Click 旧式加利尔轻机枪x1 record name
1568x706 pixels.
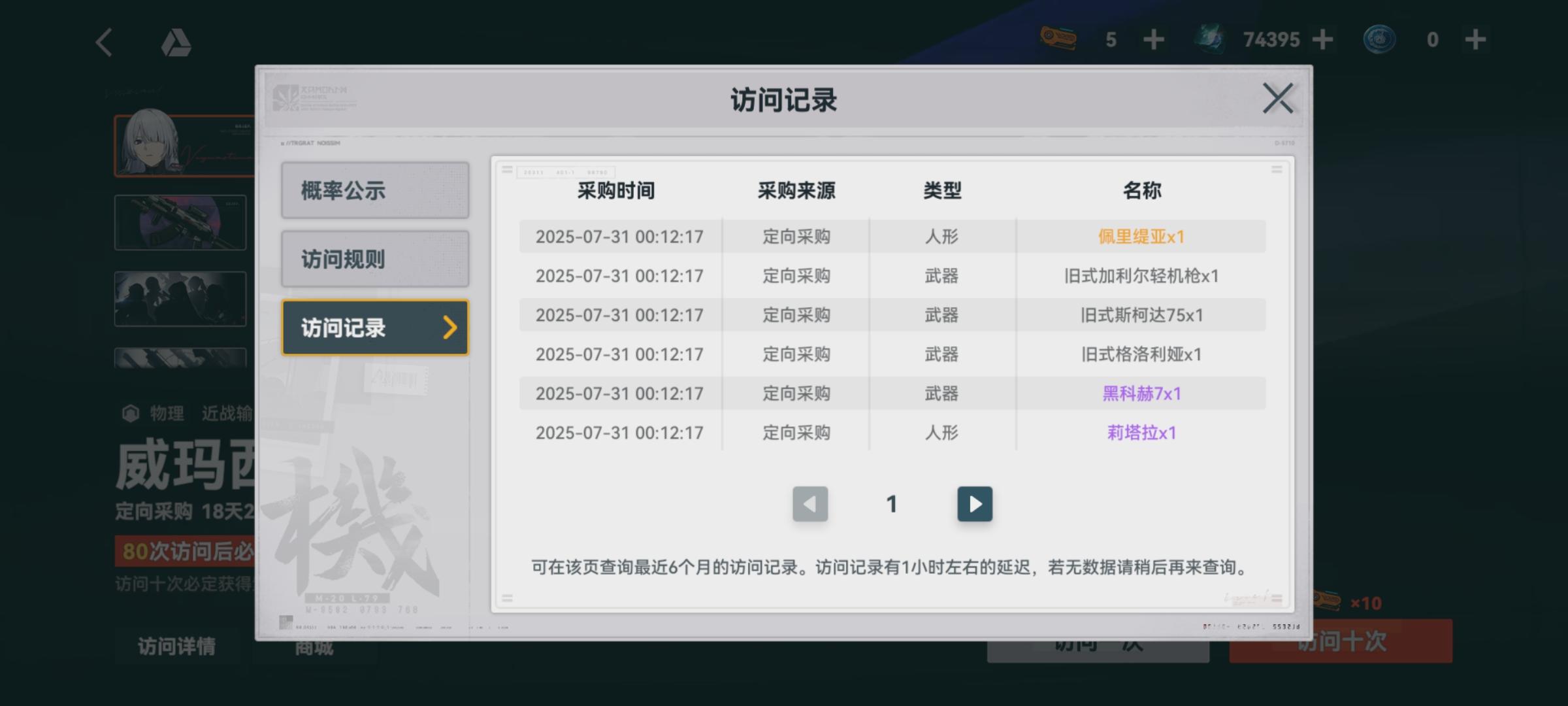pyautogui.click(x=1141, y=276)
